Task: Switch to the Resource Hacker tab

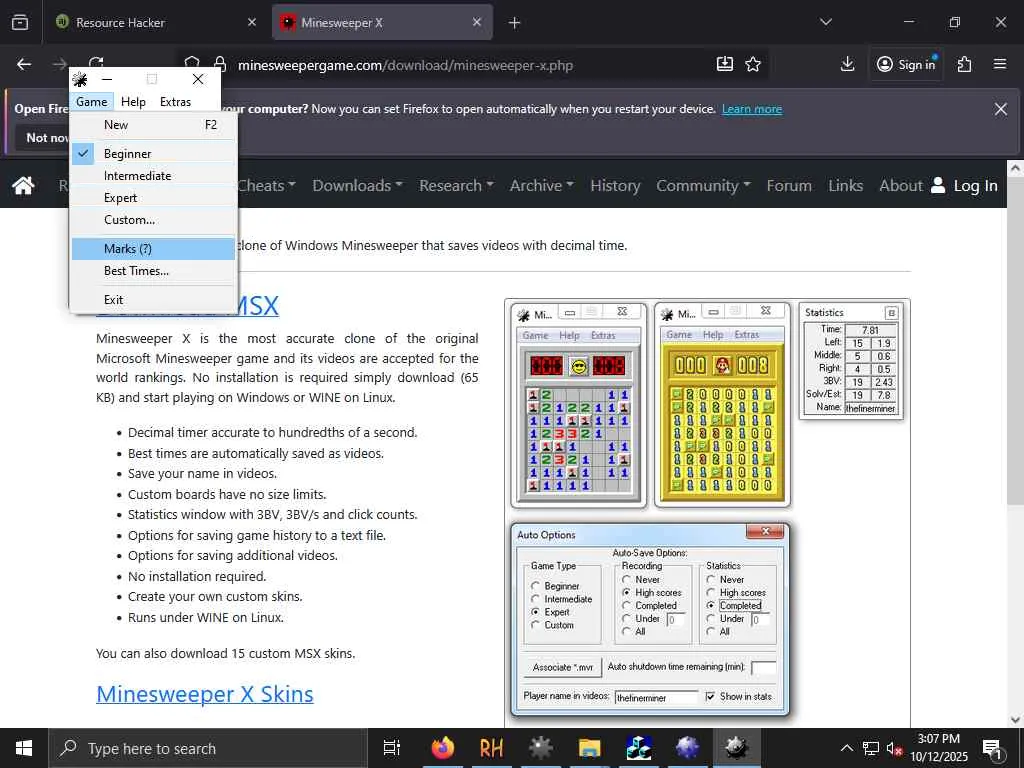Action: click(x=156, y=23)
